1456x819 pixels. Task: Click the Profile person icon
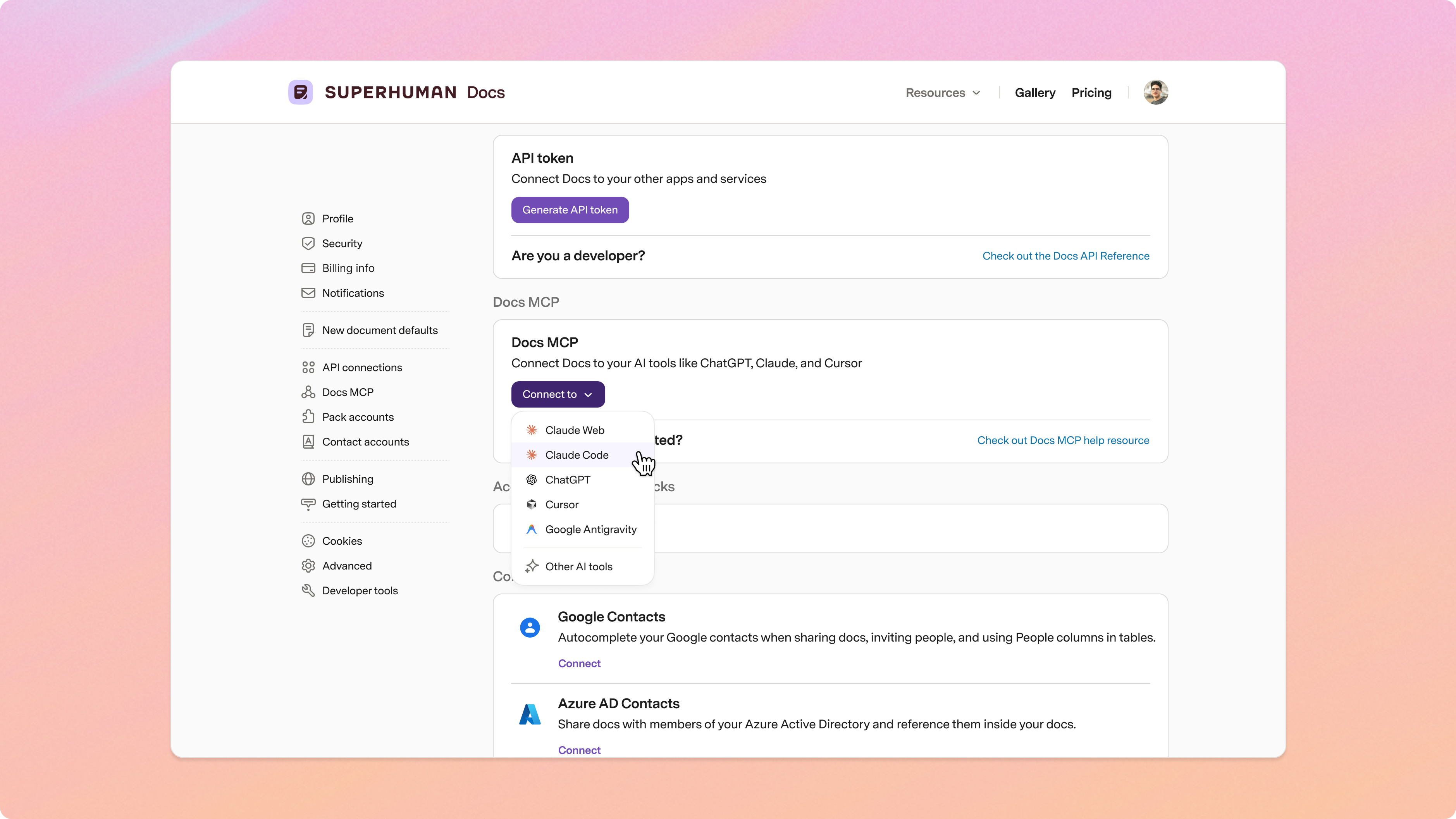pos(308,219)
